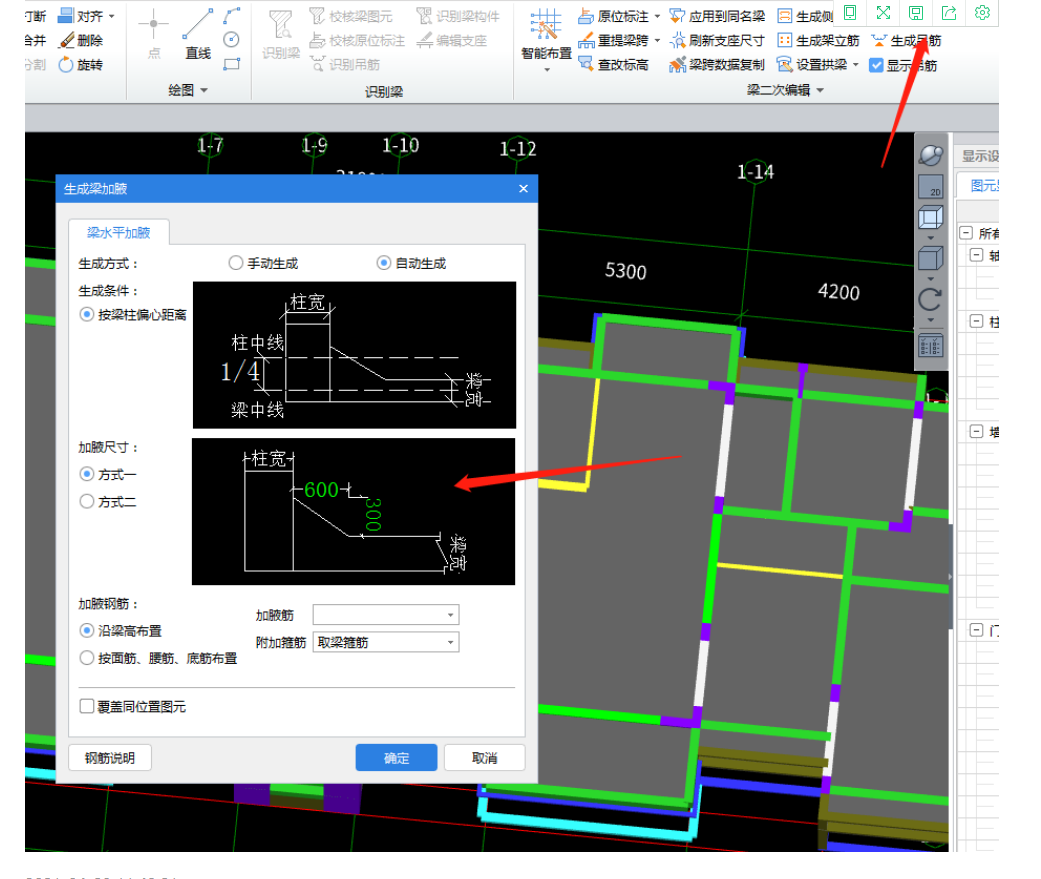Click the 删除 delete tool
Viewport: 1041px width, 879px height.
coord(81,40)
